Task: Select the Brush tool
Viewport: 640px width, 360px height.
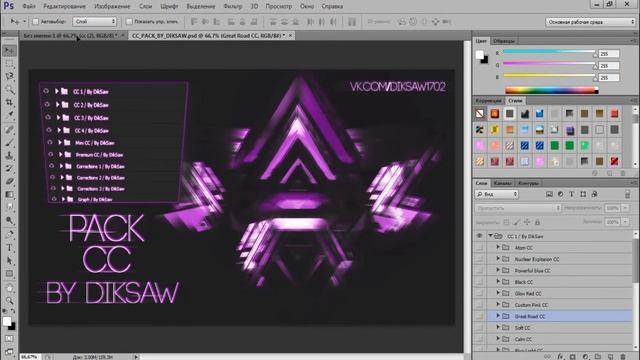Action: pos(9,143)
